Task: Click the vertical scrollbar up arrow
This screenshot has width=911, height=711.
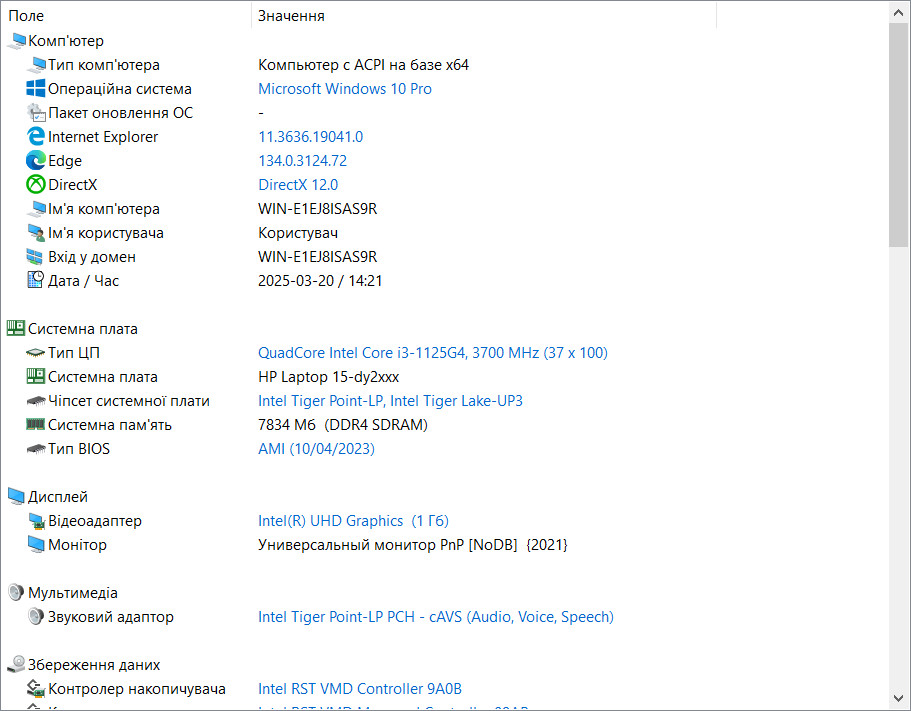Action: (898, 13)
